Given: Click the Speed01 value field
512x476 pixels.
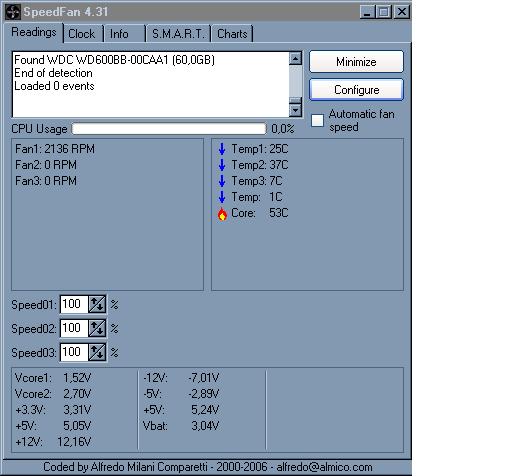Looking at the screenshot, I should [74, 304].
